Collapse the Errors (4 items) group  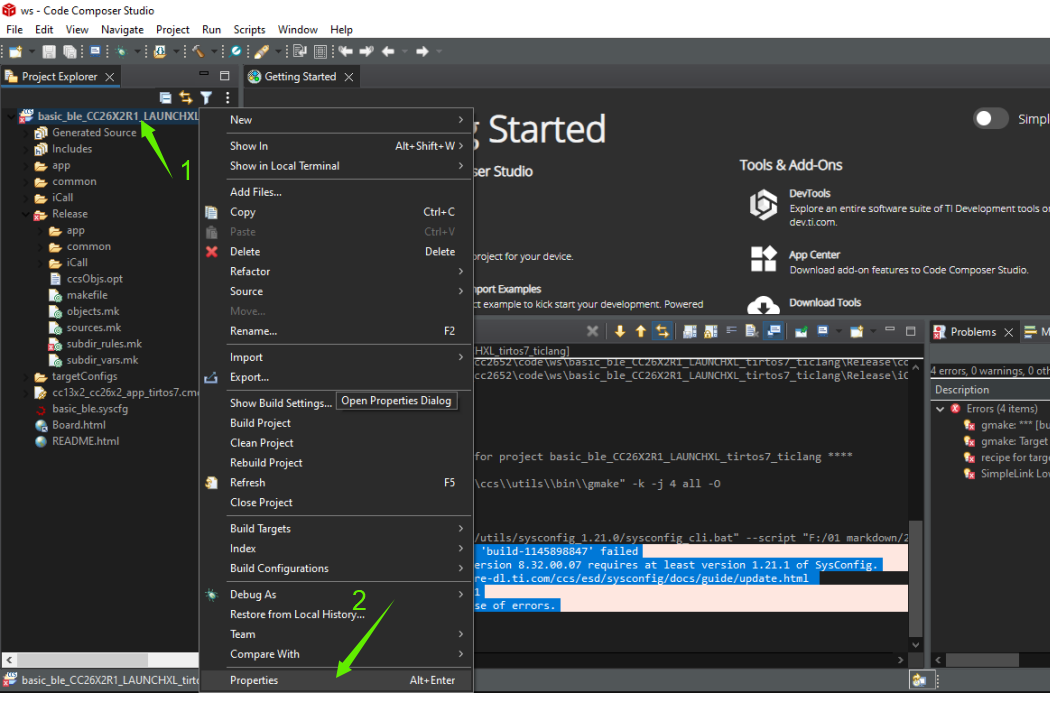coord(940,409)
